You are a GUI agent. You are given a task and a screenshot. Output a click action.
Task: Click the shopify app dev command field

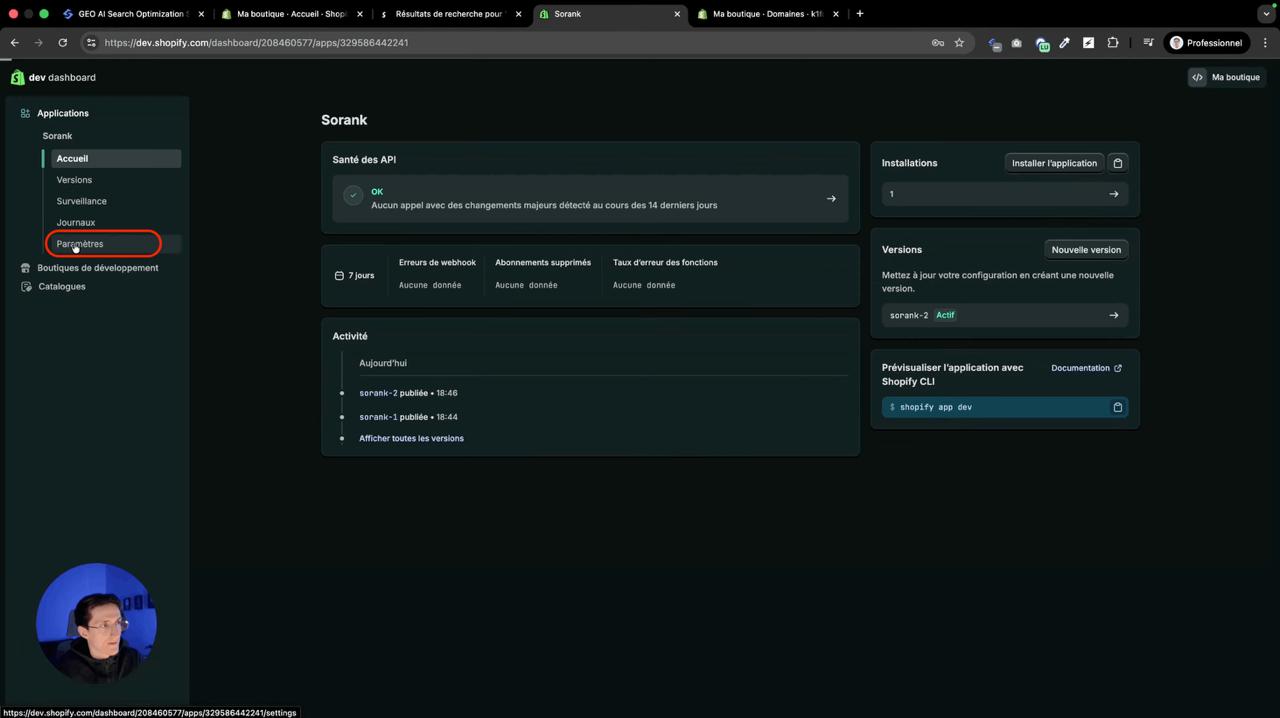click(1004, 407)
